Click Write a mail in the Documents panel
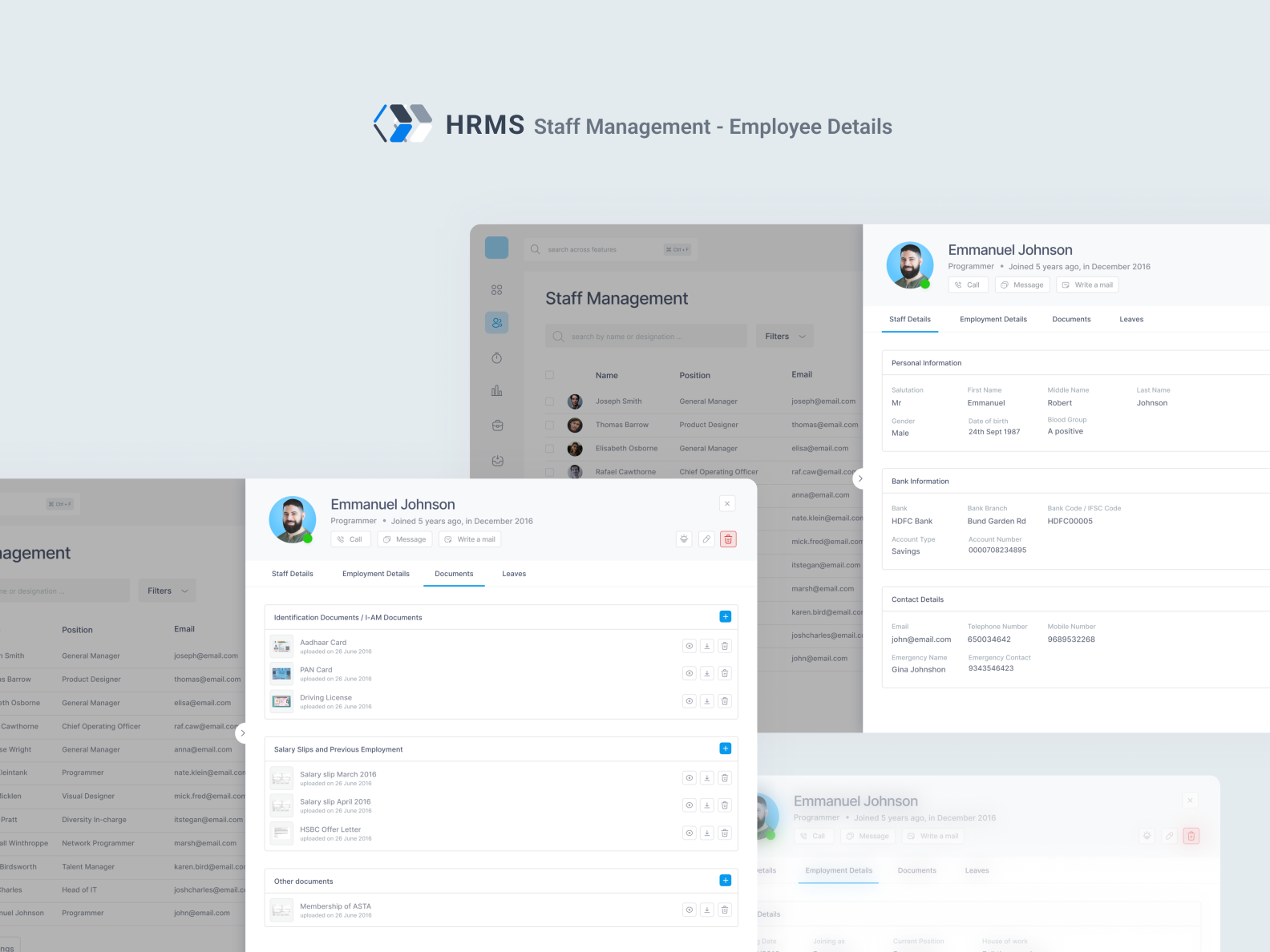 pos(470,539)
